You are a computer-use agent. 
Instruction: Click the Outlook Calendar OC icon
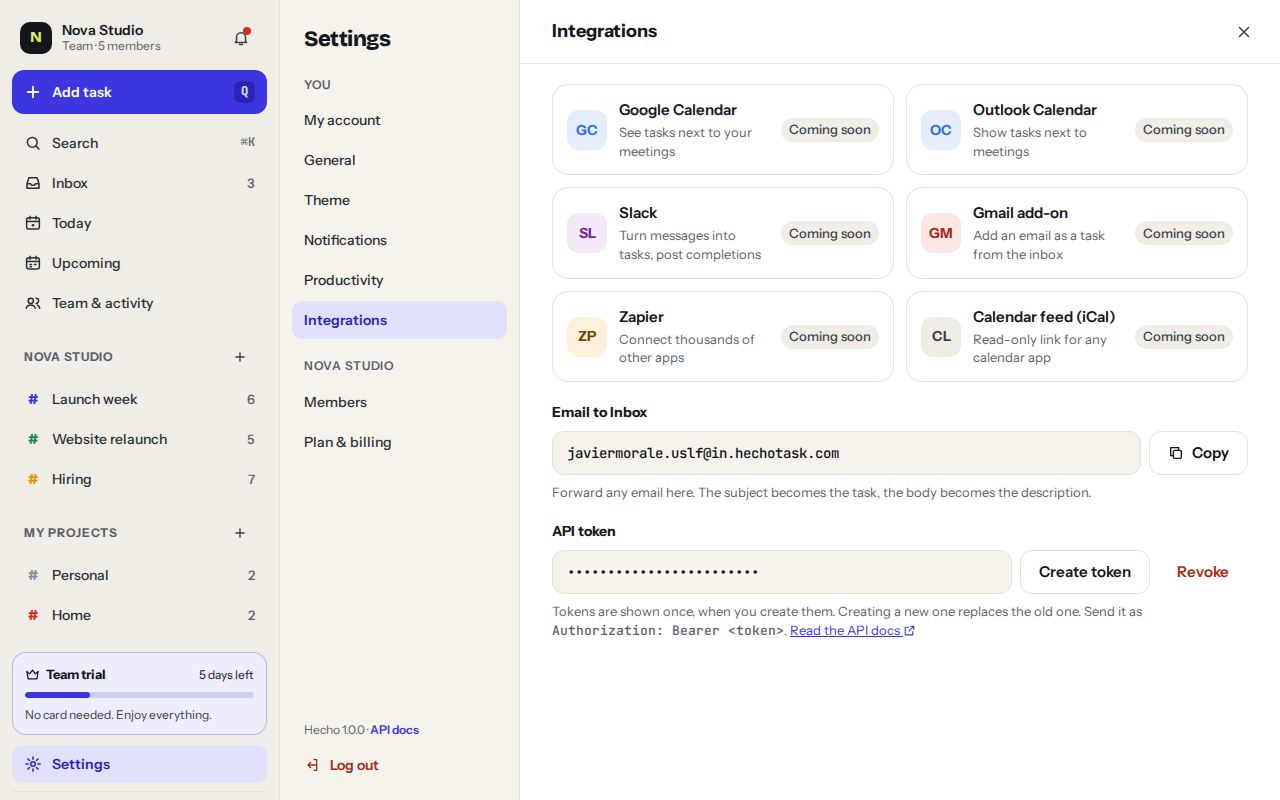(x=941, y=130)
